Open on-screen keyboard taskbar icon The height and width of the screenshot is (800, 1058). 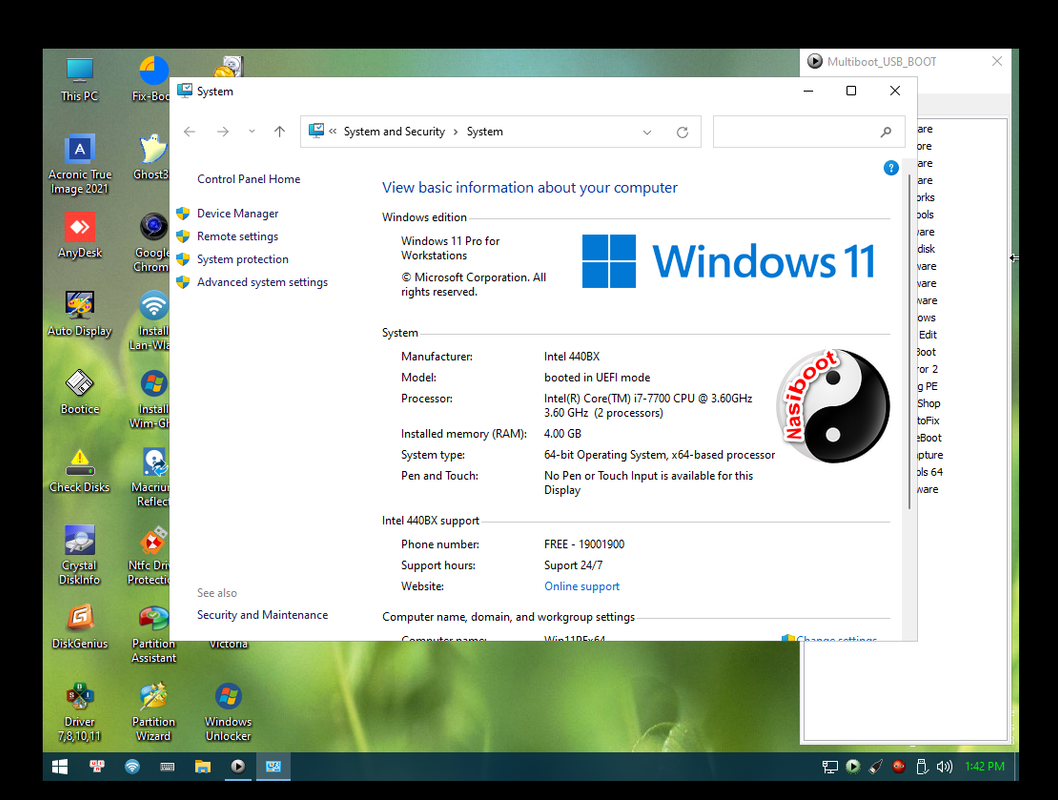(x=167, y=766)
